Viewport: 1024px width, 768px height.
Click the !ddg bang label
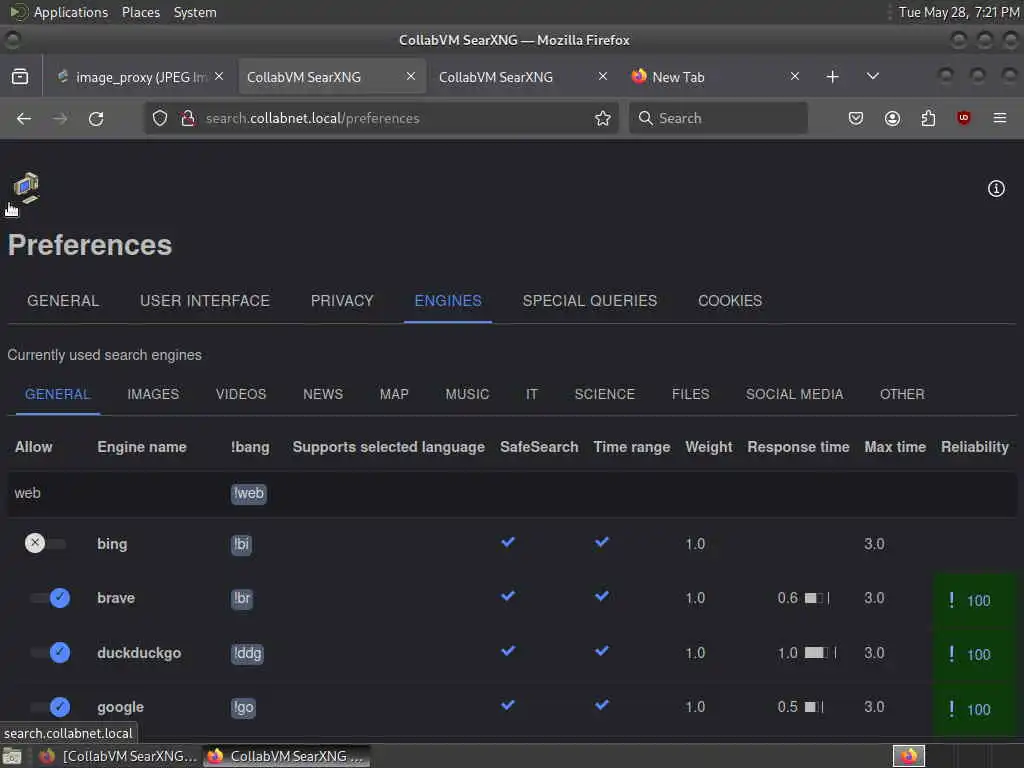pos(247,653)
